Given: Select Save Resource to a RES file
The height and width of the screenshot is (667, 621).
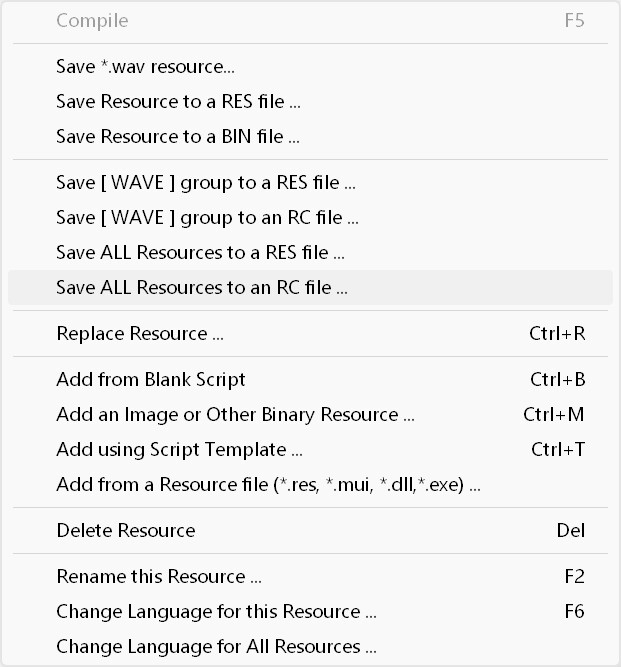Looking at the screenshot, I should pyautogui.click(x=178, y=102).
